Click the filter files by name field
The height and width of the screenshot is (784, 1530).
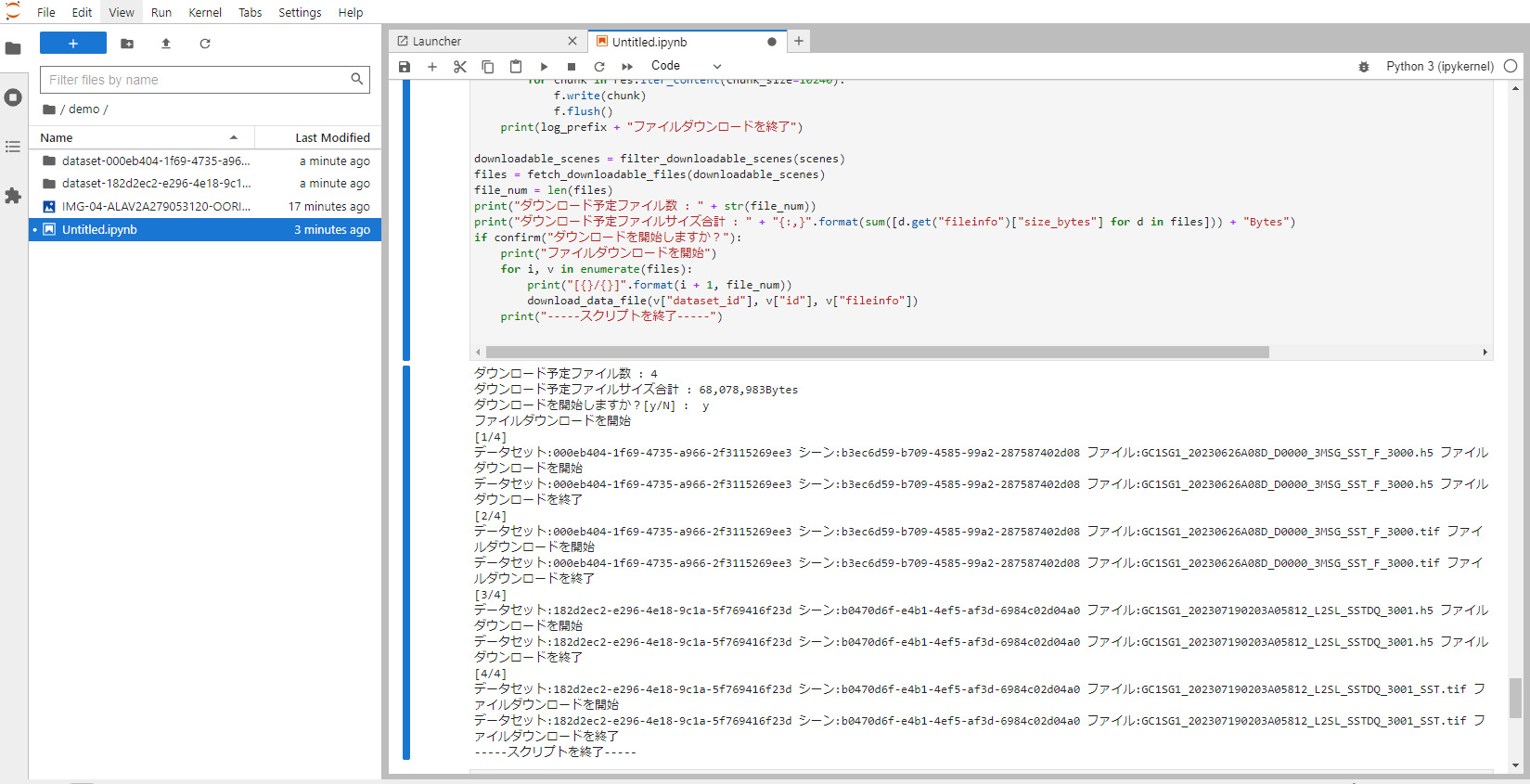pos(204,80)
